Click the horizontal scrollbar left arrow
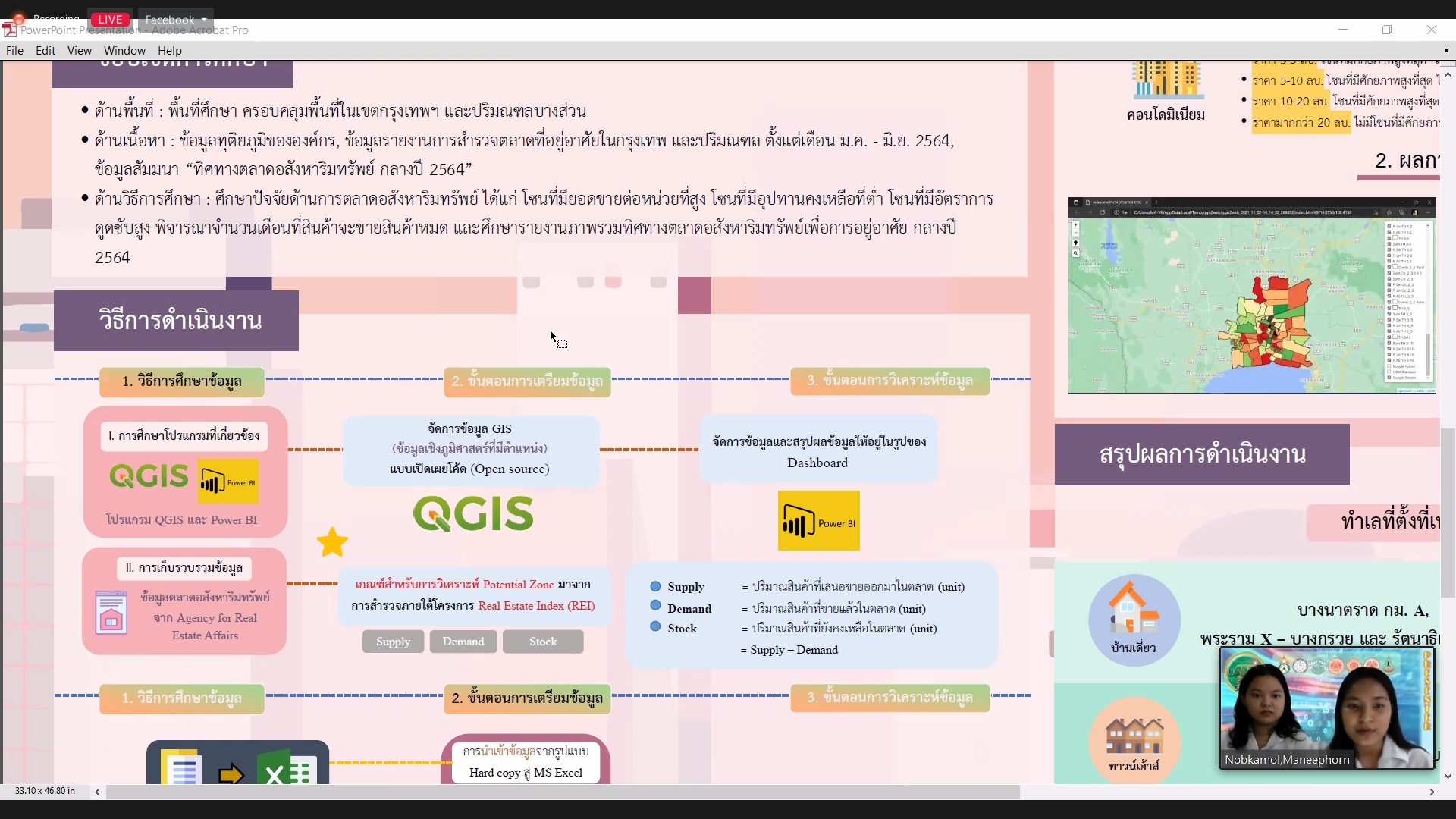 click(98, 792)
